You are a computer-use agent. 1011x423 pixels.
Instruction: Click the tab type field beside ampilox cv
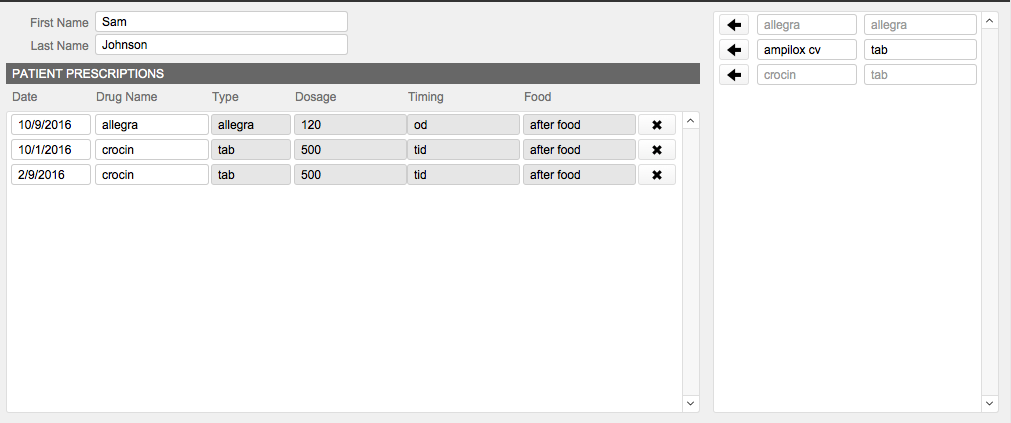tap(919, 50)
